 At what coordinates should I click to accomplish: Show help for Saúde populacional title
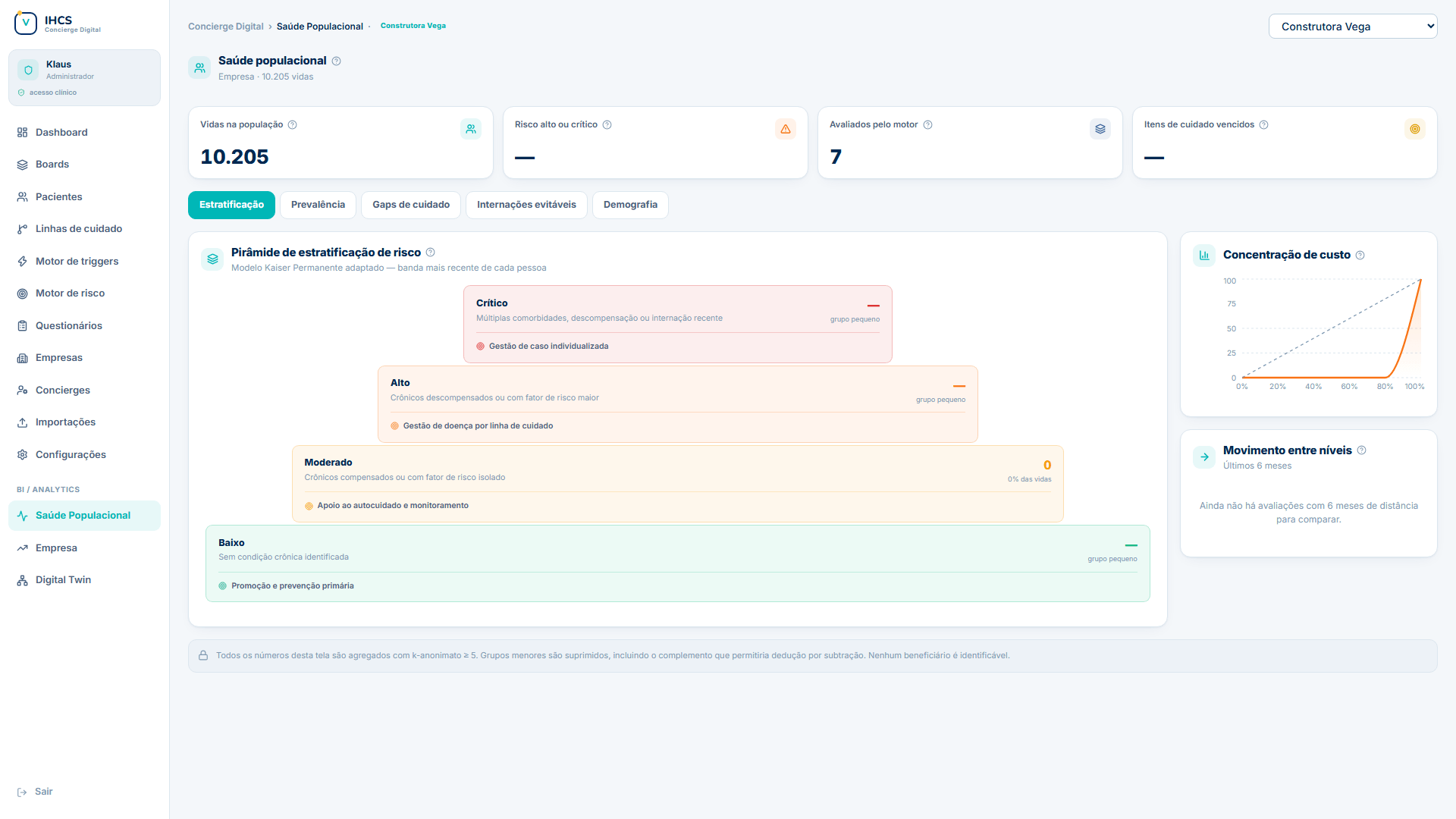337,61
